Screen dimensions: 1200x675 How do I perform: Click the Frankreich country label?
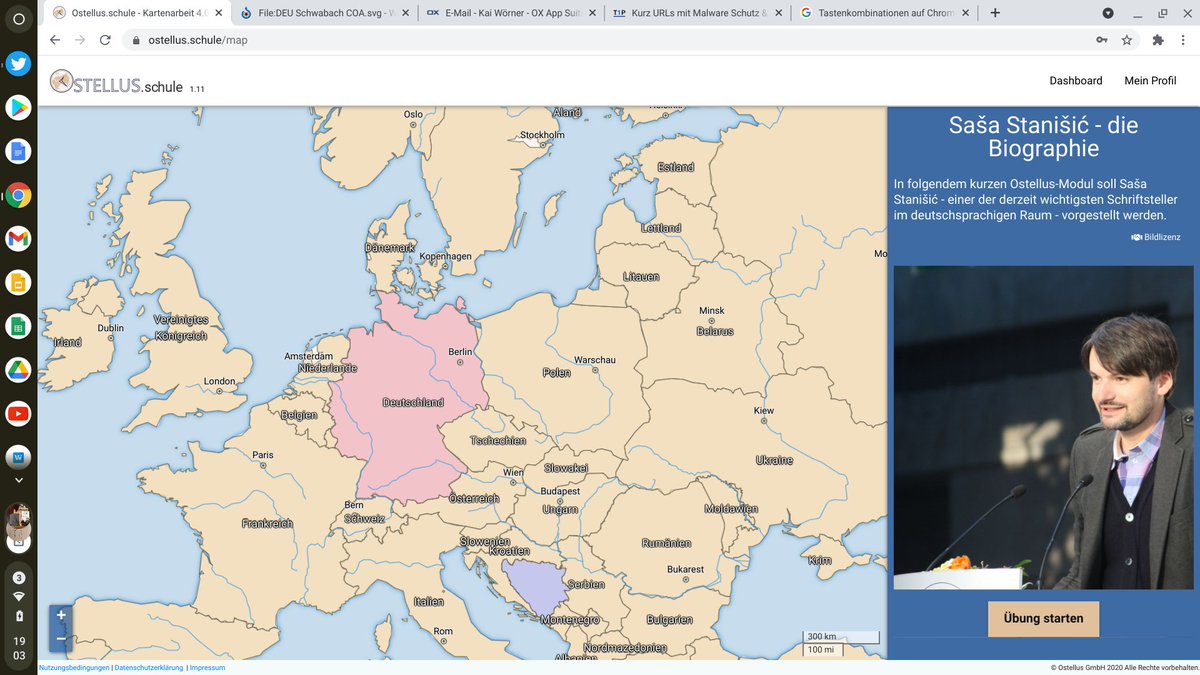coord(267,523)
